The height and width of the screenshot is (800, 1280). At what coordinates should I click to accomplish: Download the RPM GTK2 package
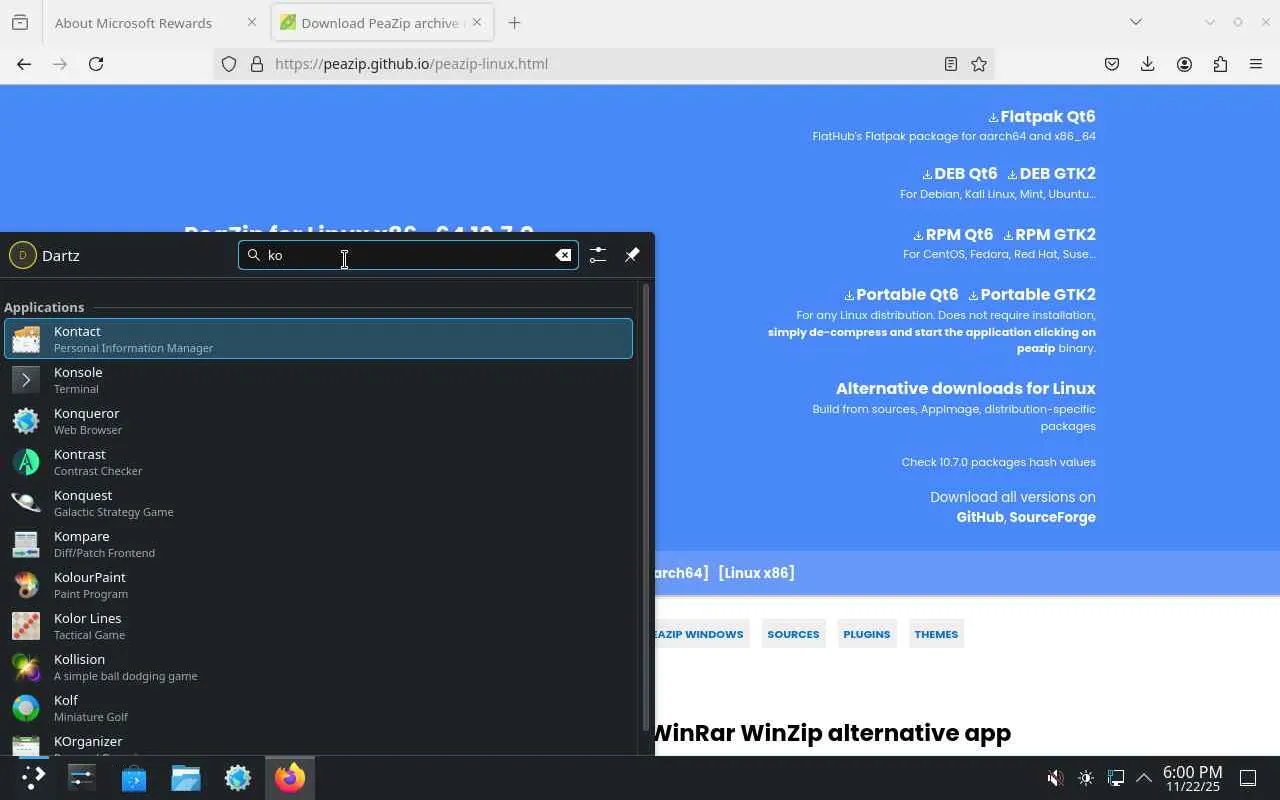tap(1050, 235)
